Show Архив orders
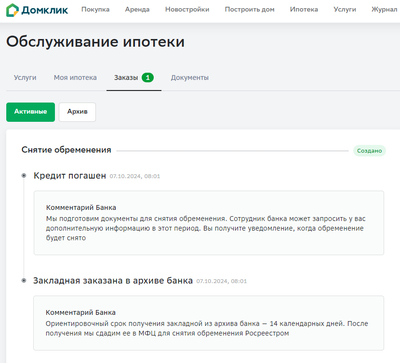This screenshot has width=400, height=363. [77, 112]
